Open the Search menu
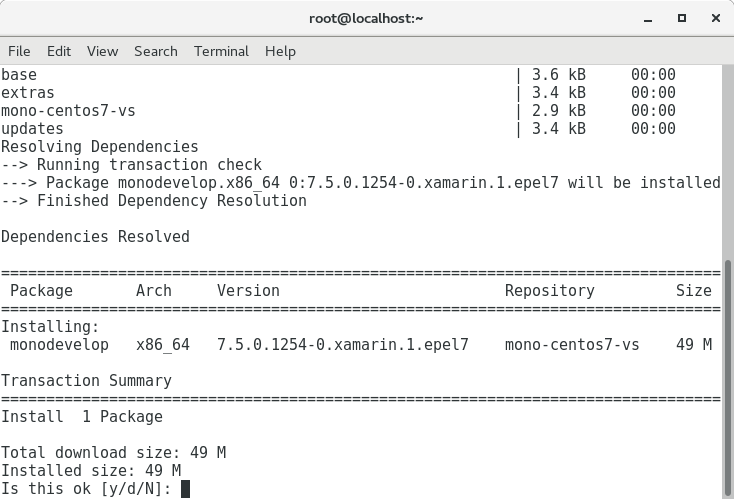 click(156, 51)
